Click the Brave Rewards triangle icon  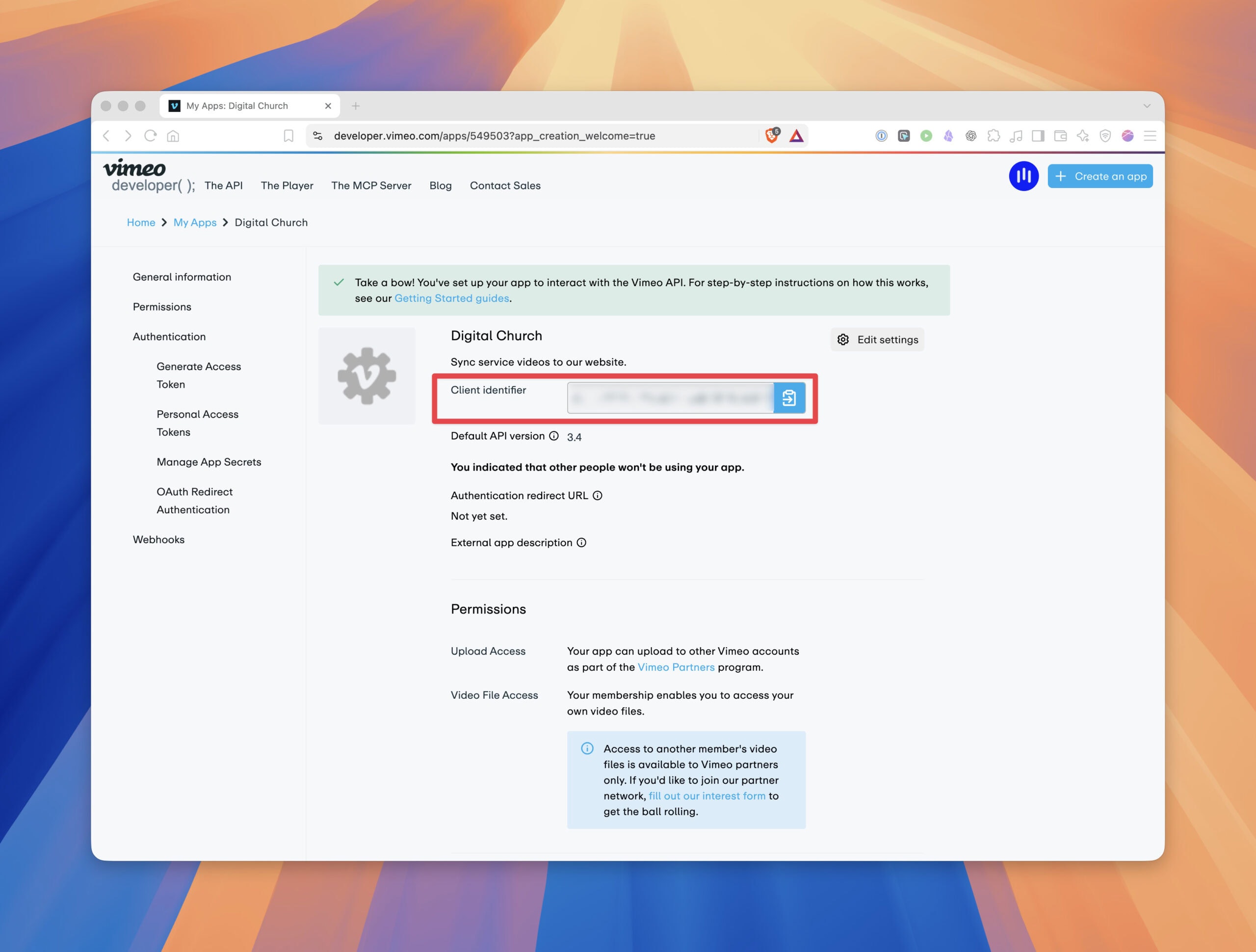pos(796,136)
